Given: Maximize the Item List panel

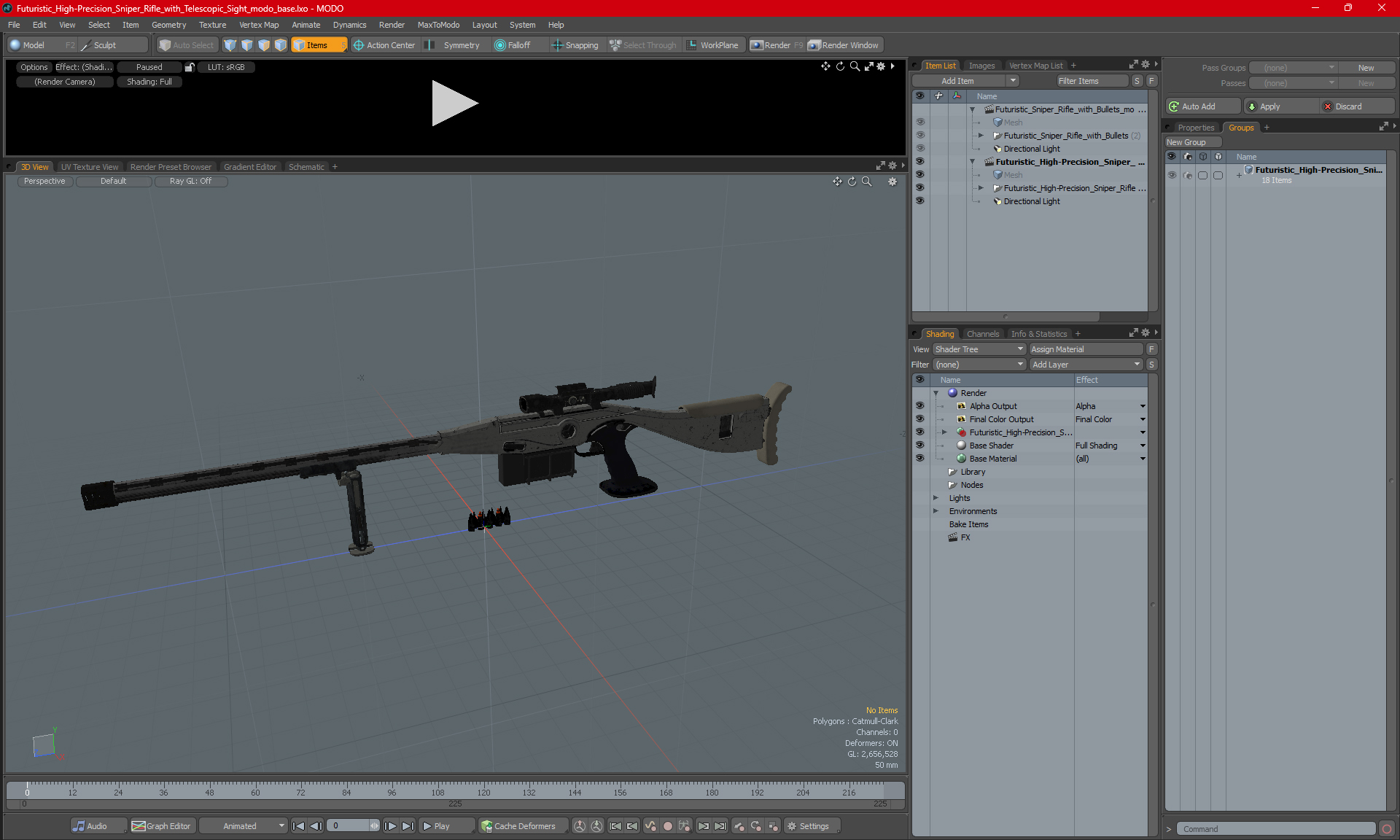Looking at the screenshot, I should click(1133, 65).
